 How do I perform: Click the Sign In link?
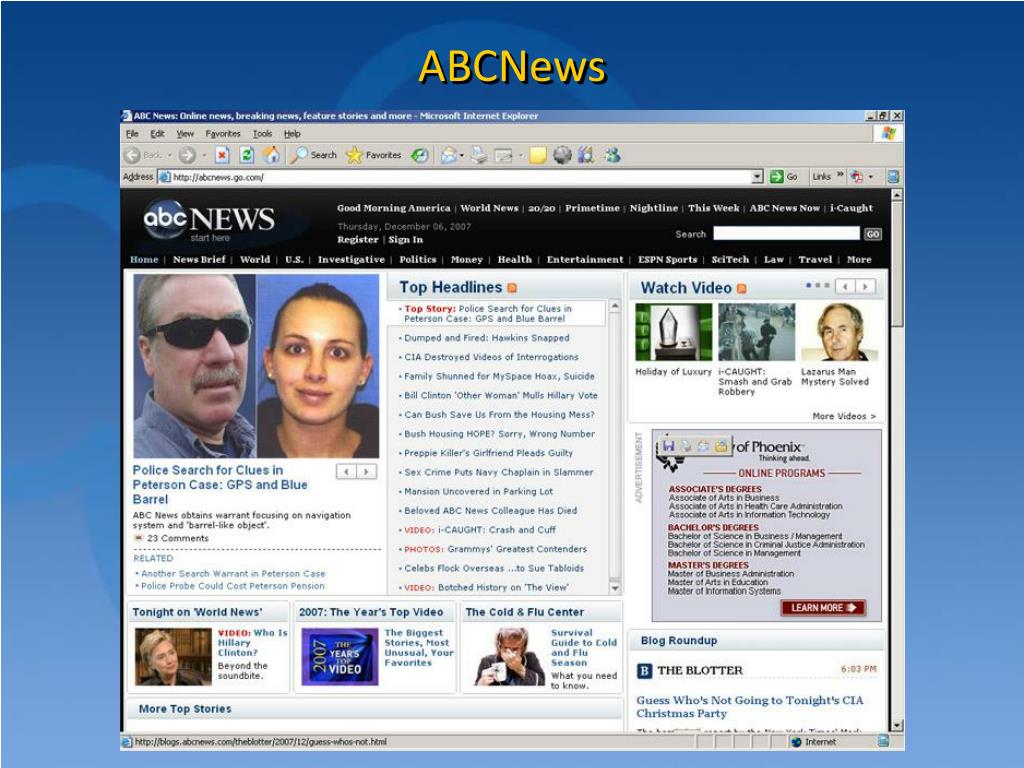(x=406, y=240)
